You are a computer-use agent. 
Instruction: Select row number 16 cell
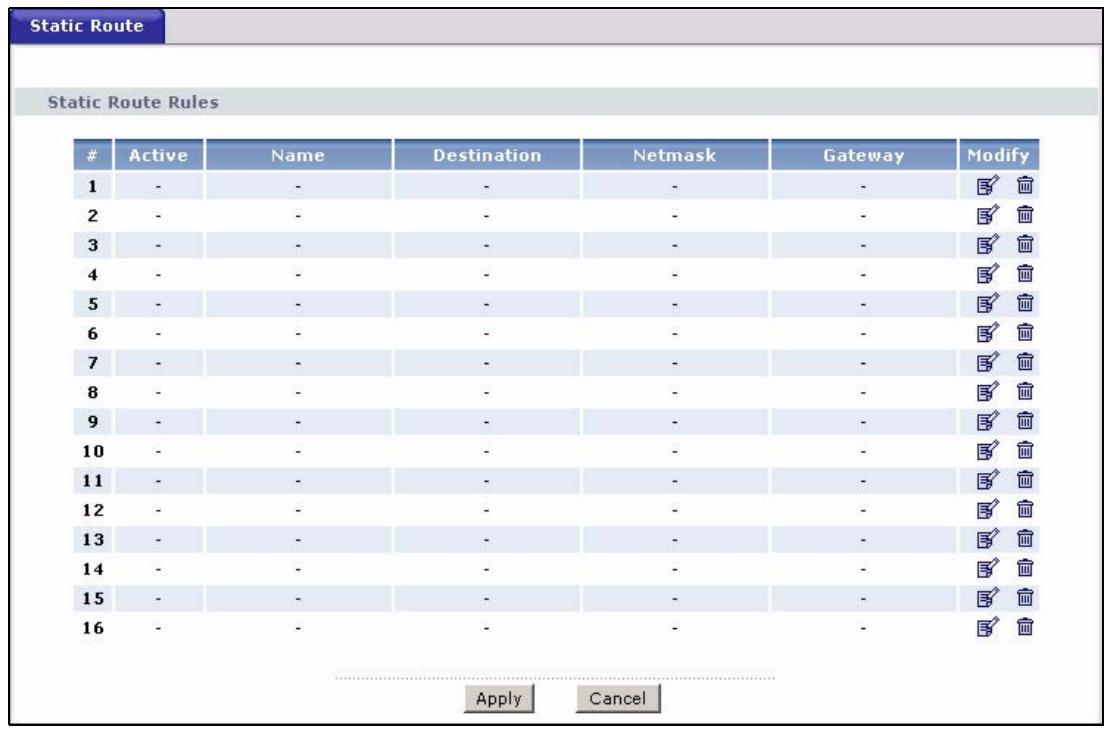click(92, 628)
